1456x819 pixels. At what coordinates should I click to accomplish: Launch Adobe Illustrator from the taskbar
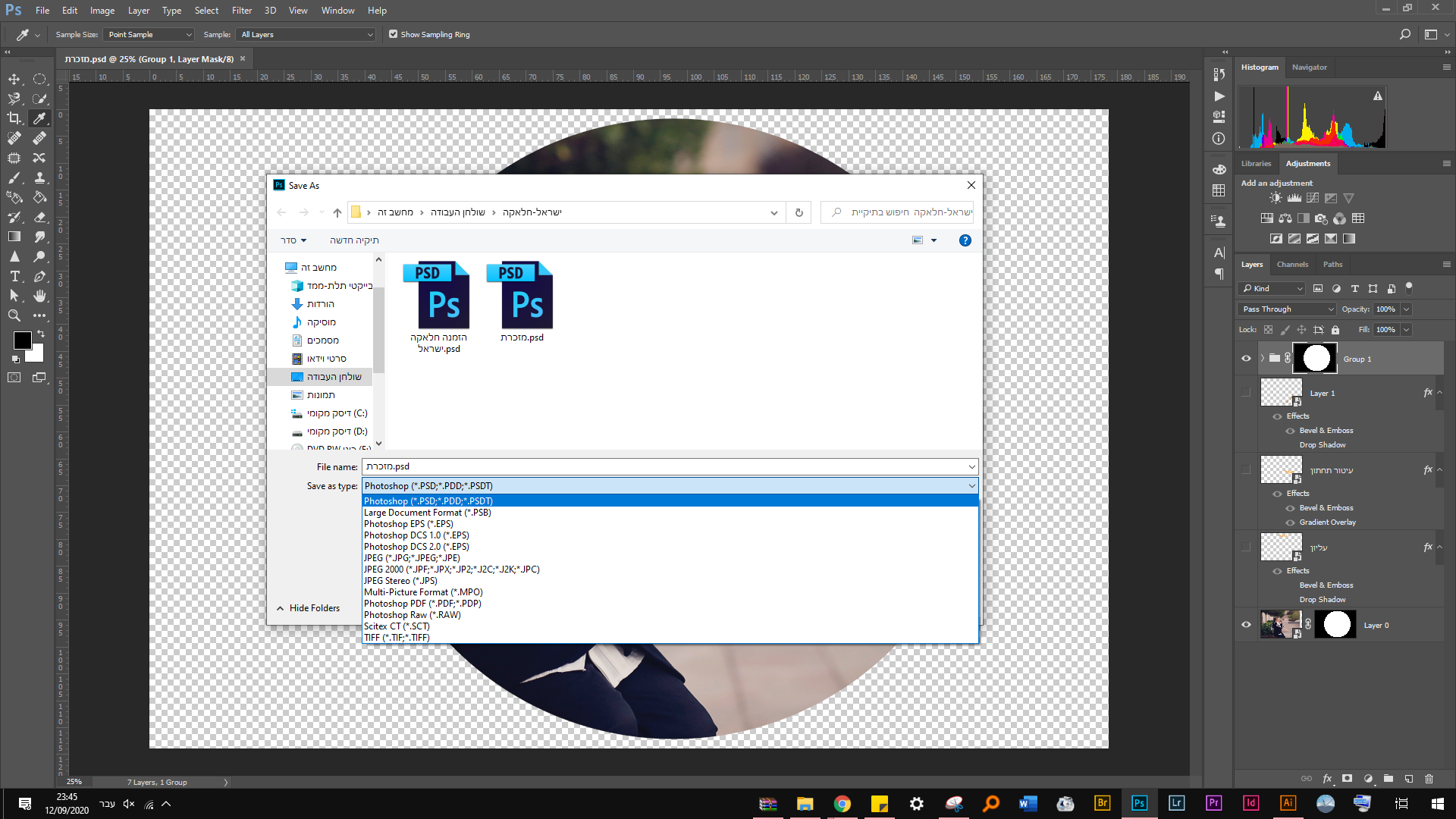(x=1288, y=803)
